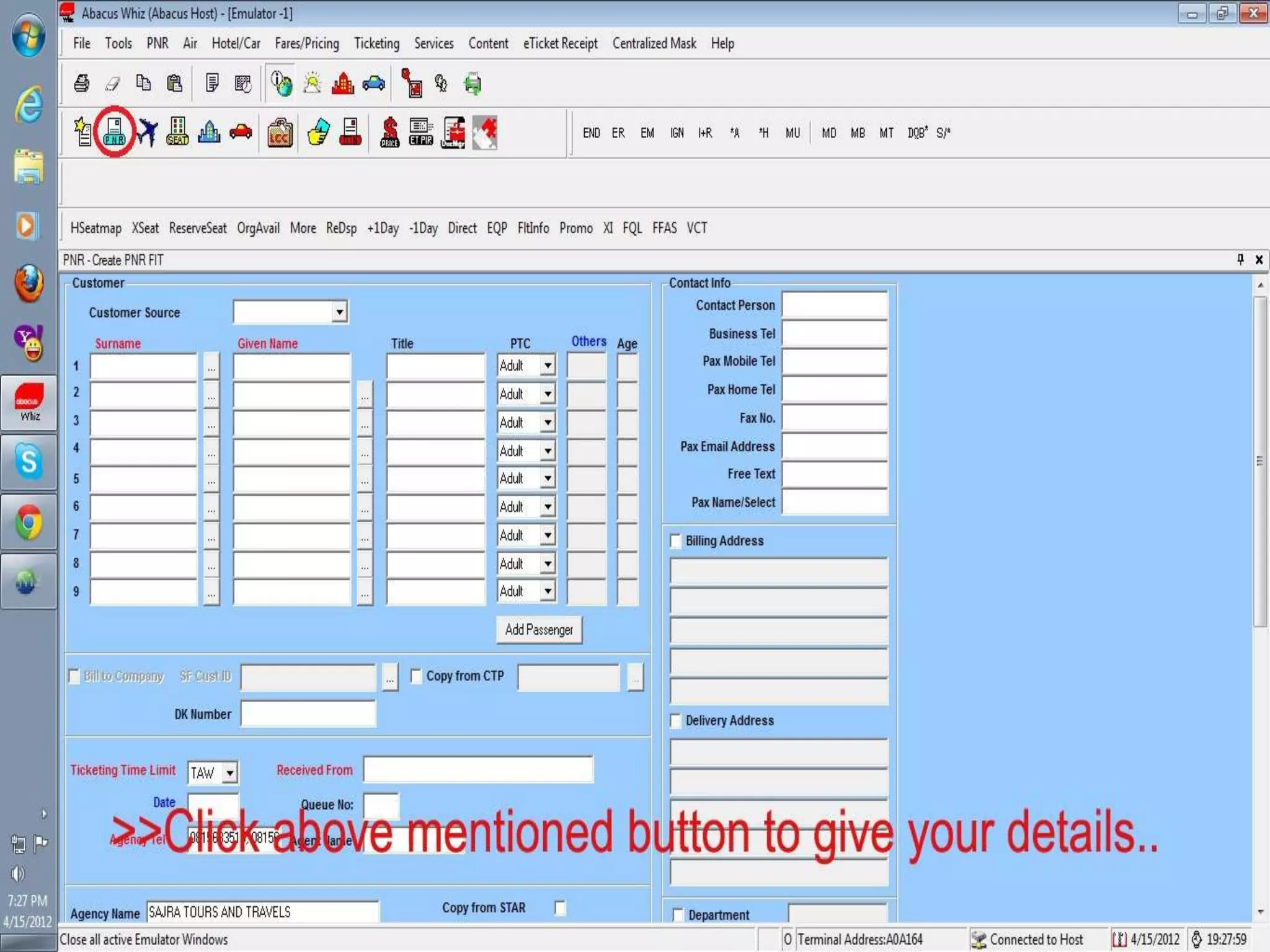The image size is (1270, 952).
Task: Enable the Billing Address checkbox
Action: click(x=676, y=541)
